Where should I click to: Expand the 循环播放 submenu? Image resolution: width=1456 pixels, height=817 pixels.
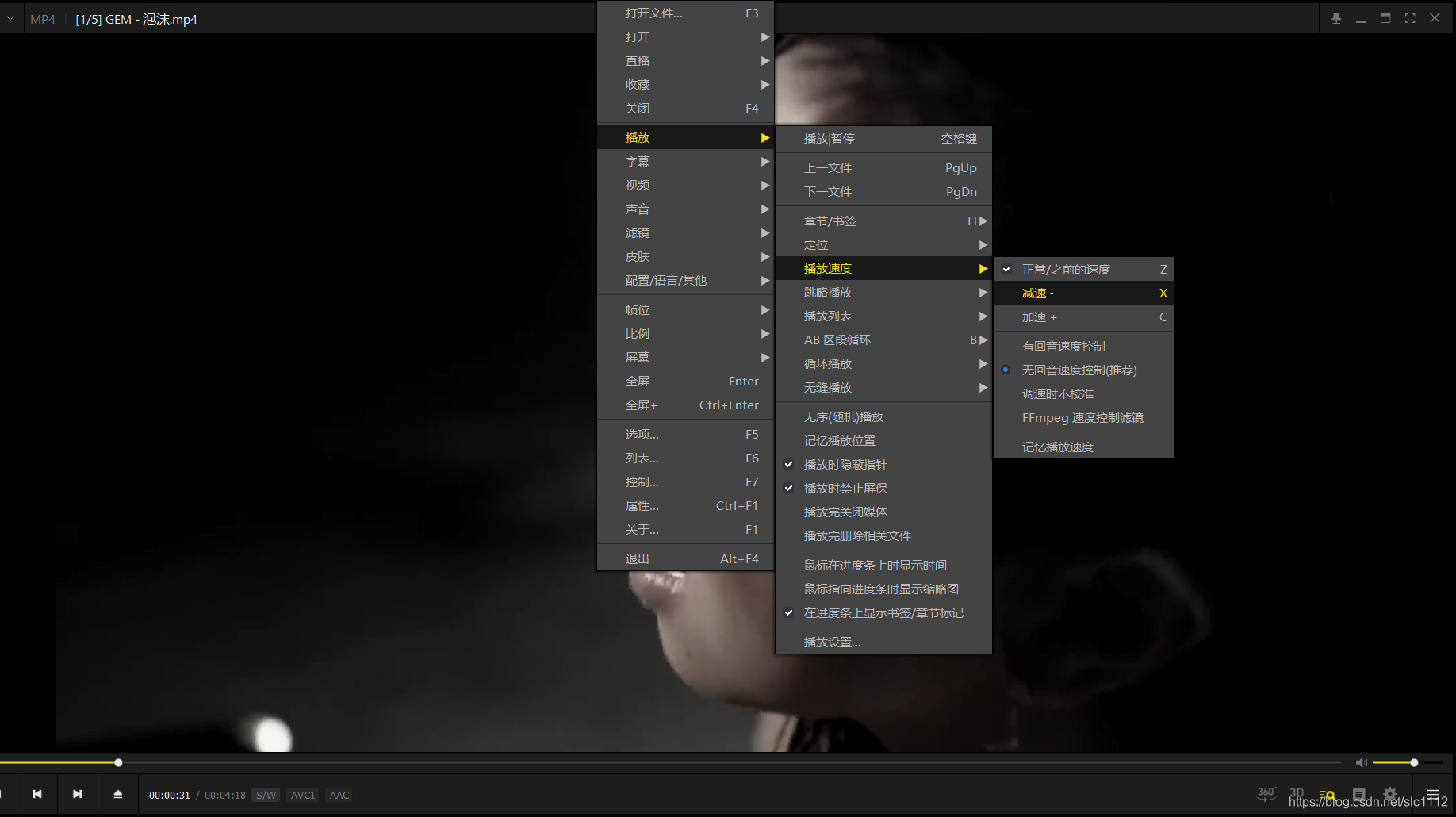[x=883, y=364]
